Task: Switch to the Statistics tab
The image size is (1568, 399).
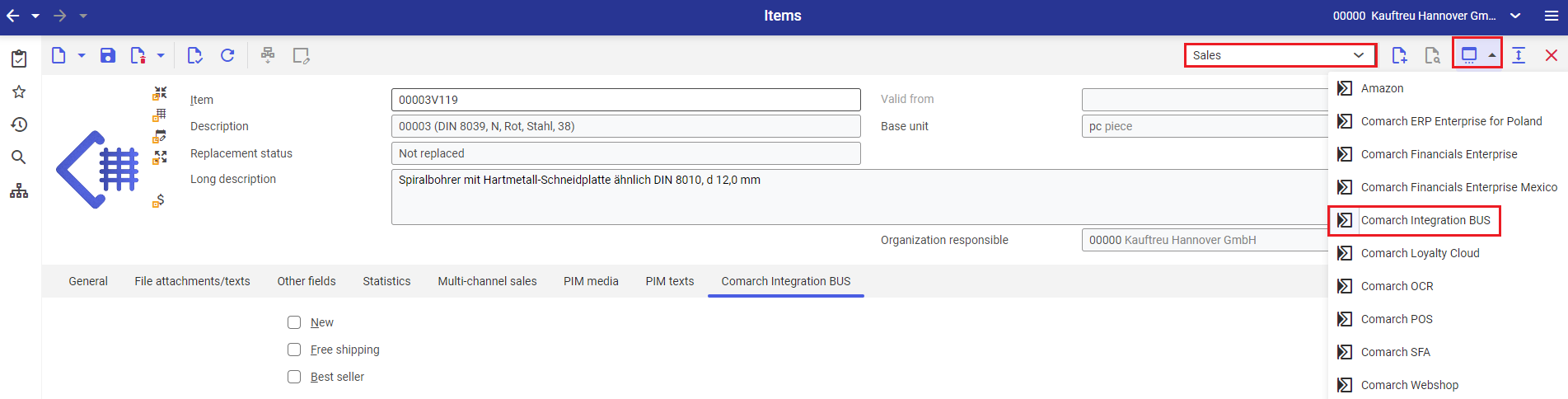Action: tap(386, 281)
